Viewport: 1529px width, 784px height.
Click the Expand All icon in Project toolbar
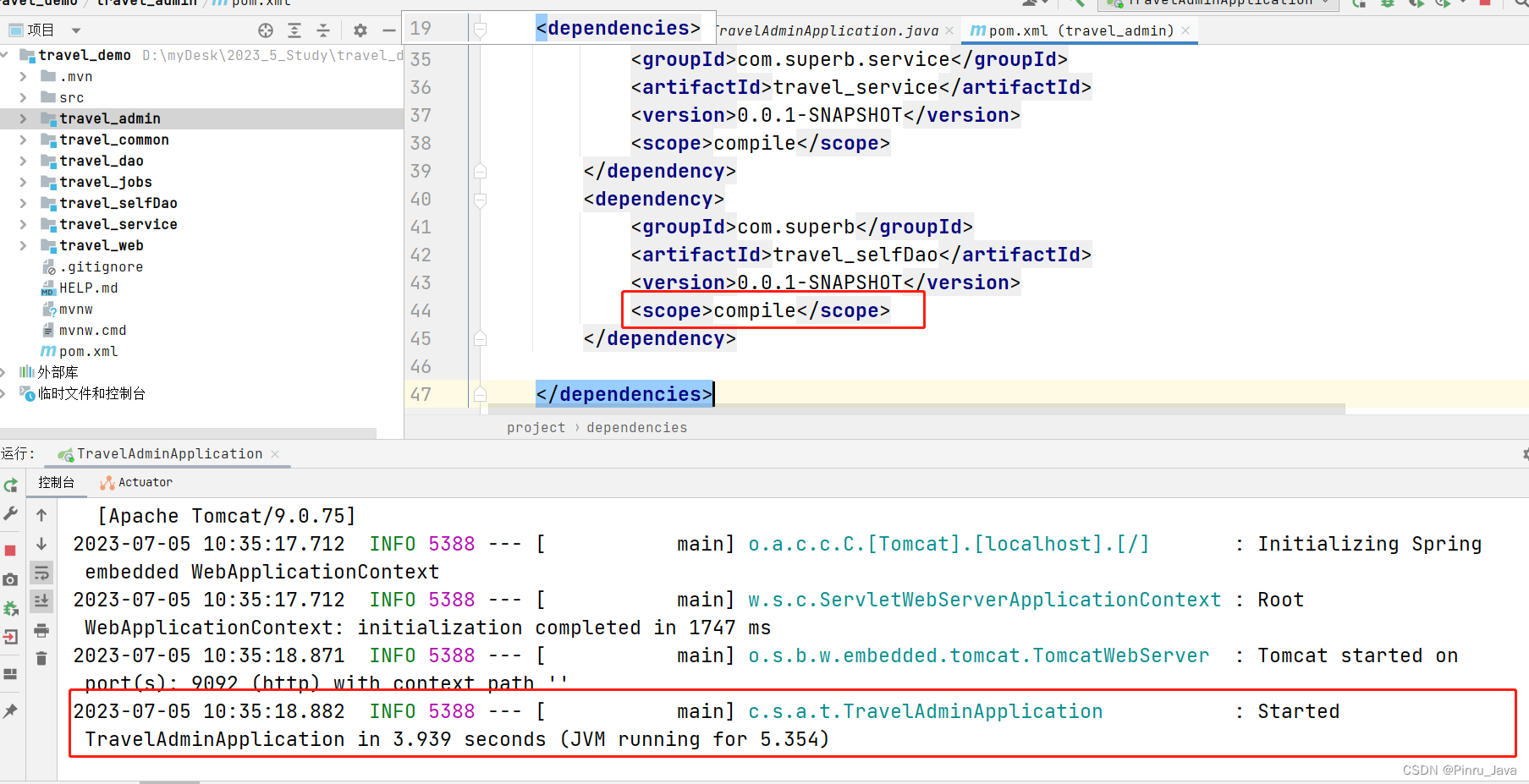pyautogui.click(x=294, y=30)
